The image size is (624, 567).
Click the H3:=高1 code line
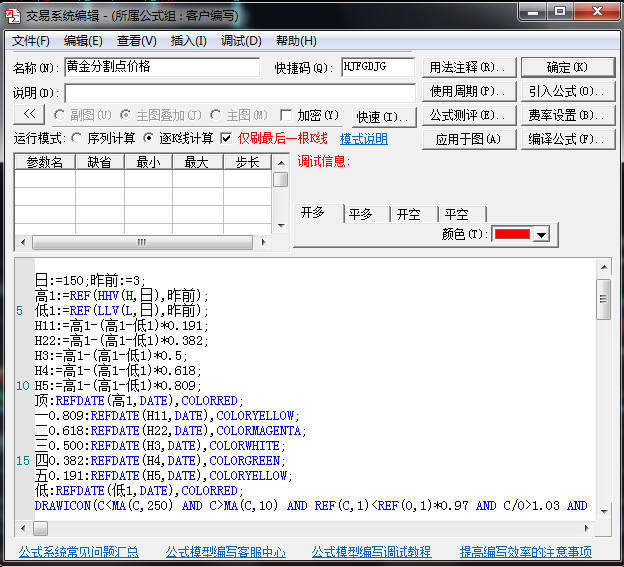pos(111,355)
